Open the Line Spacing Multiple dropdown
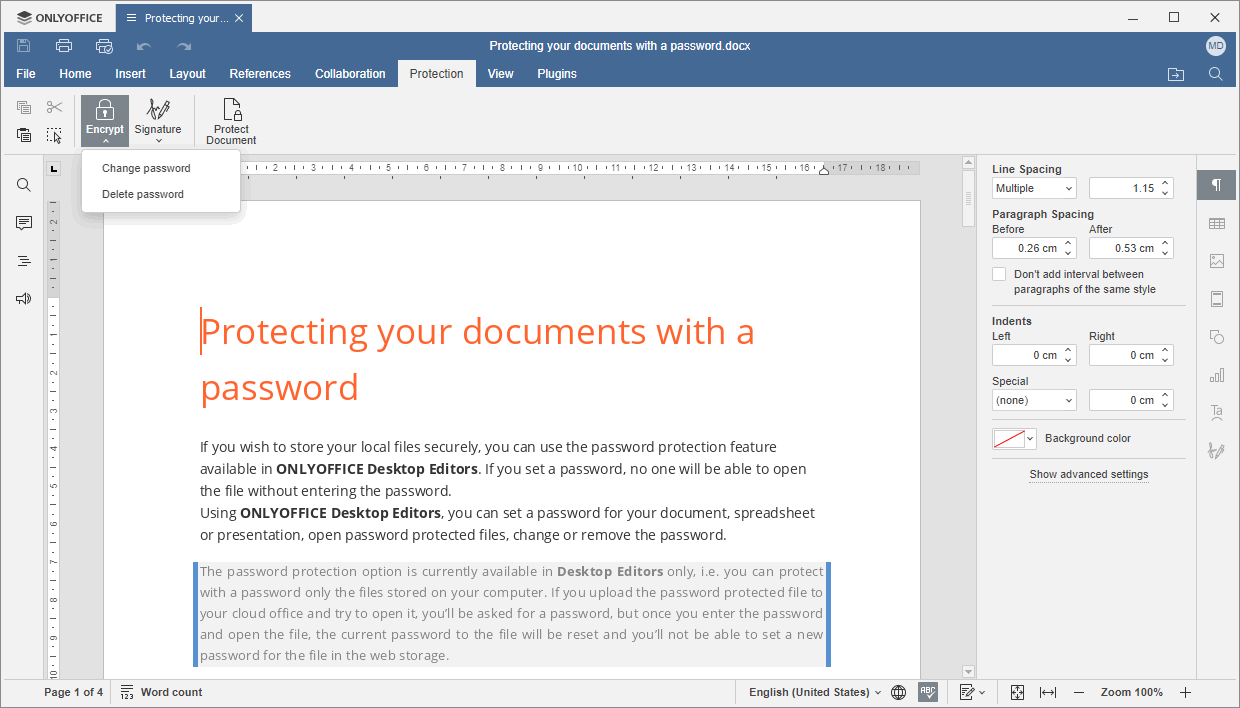This screenshot has height=708, width=1240. [1034, 187]
